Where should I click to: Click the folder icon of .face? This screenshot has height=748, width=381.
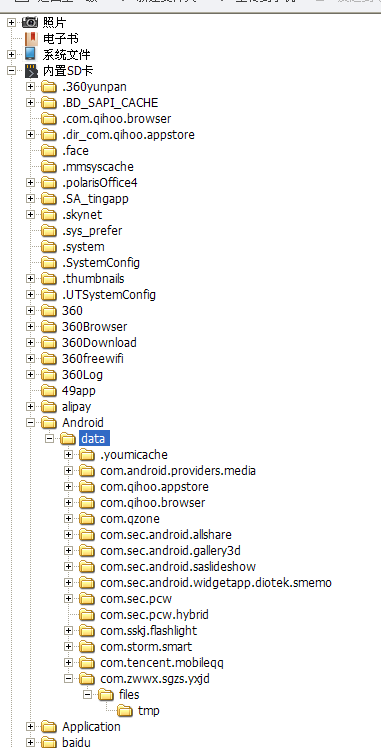coord(49,151)
